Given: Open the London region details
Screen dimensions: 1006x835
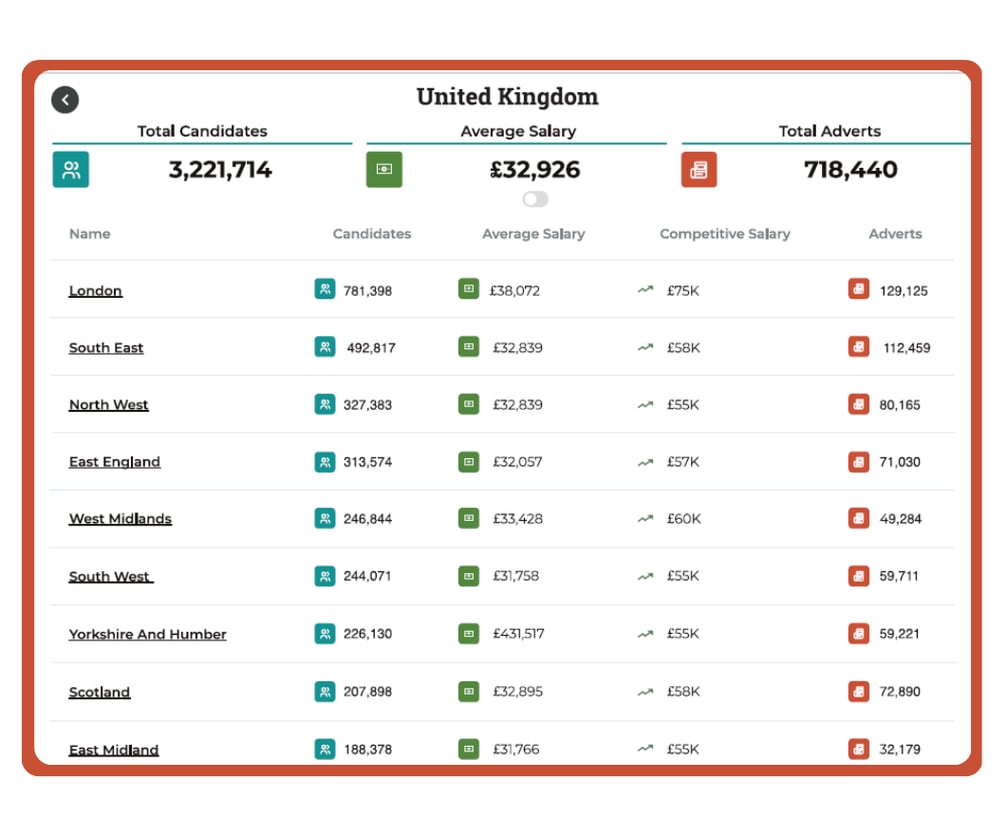Looking at the screenshot, I should pos(95,290).
